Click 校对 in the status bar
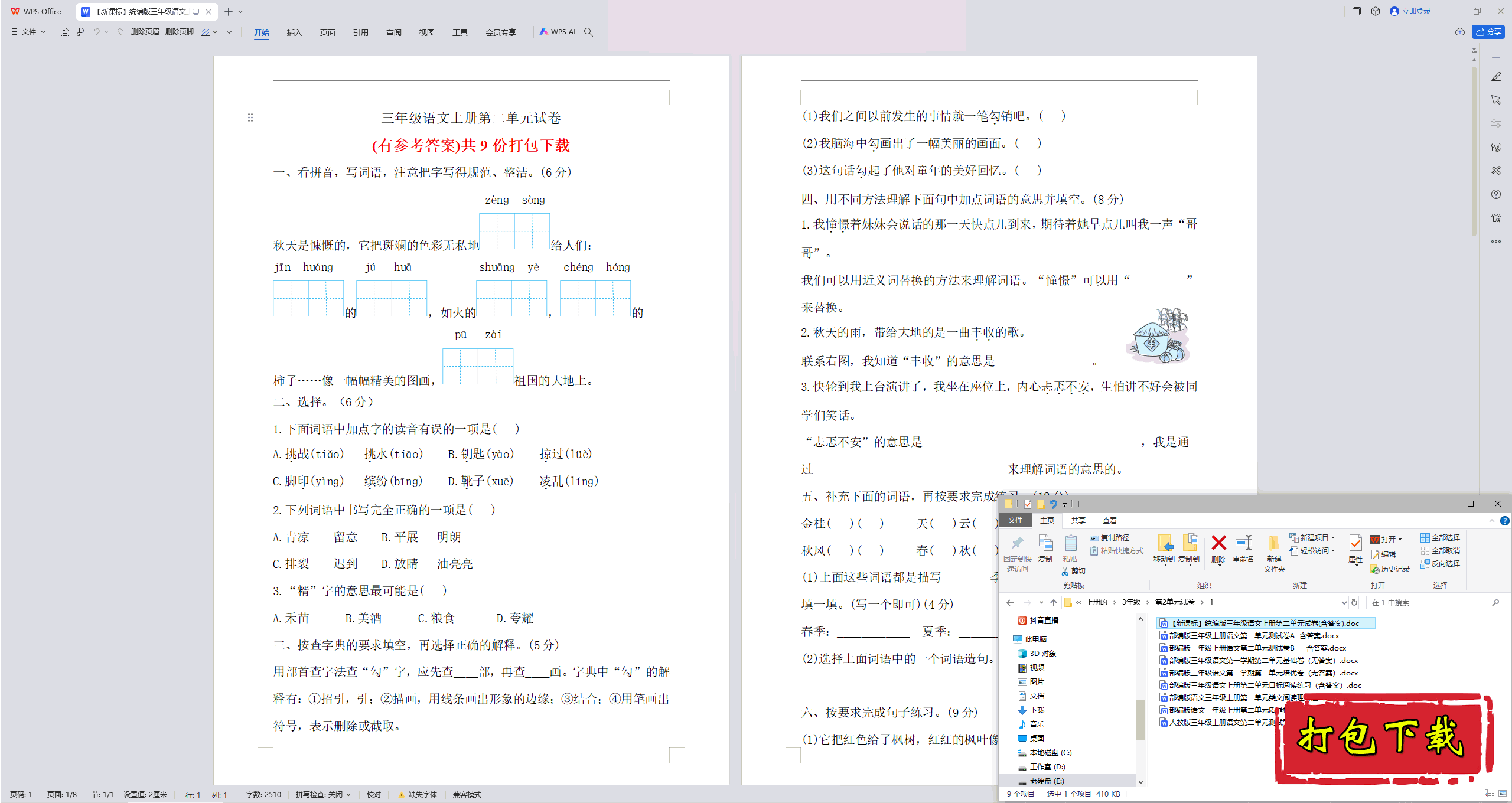Screen dimensions: 1512x803 point(373,795)
